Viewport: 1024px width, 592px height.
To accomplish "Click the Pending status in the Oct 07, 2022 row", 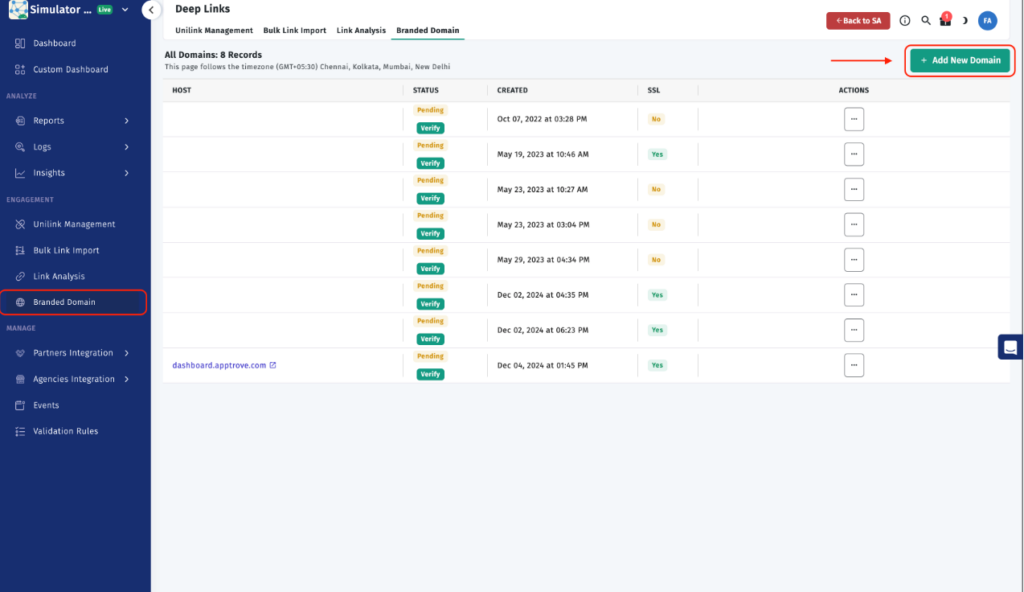I will pyautogui.click(x=430, y=110).
